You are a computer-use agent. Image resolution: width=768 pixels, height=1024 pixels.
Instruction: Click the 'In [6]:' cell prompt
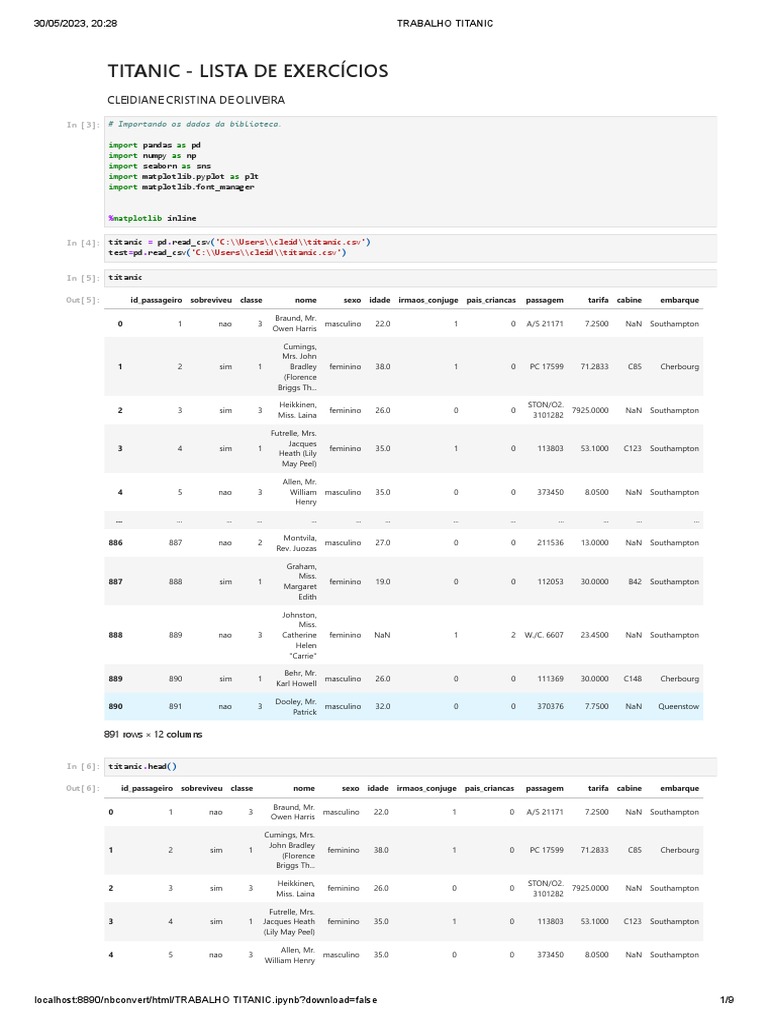click(x=83, y=767)
